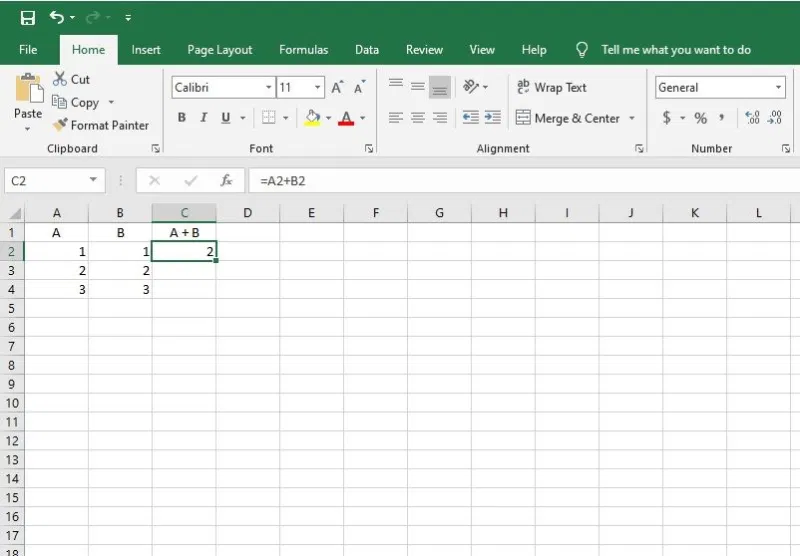Image resolution: width=800 pixels, height=556 pixels.
Task: Toggle Bold formatting
Action: click(x=182, y=118)
